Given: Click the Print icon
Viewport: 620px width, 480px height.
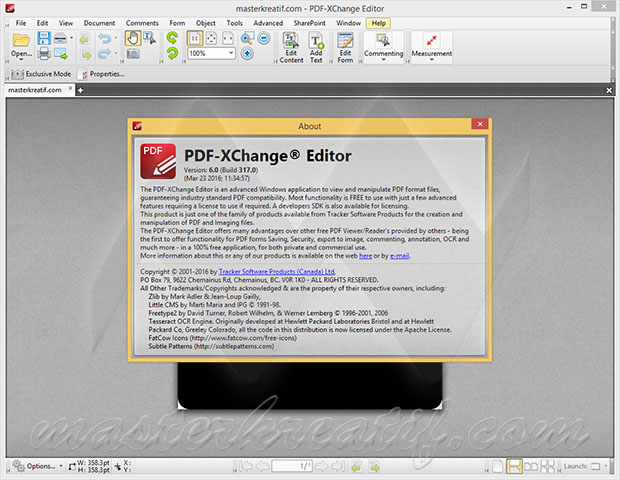Looking at the screenshot, I should click(44, 53).
